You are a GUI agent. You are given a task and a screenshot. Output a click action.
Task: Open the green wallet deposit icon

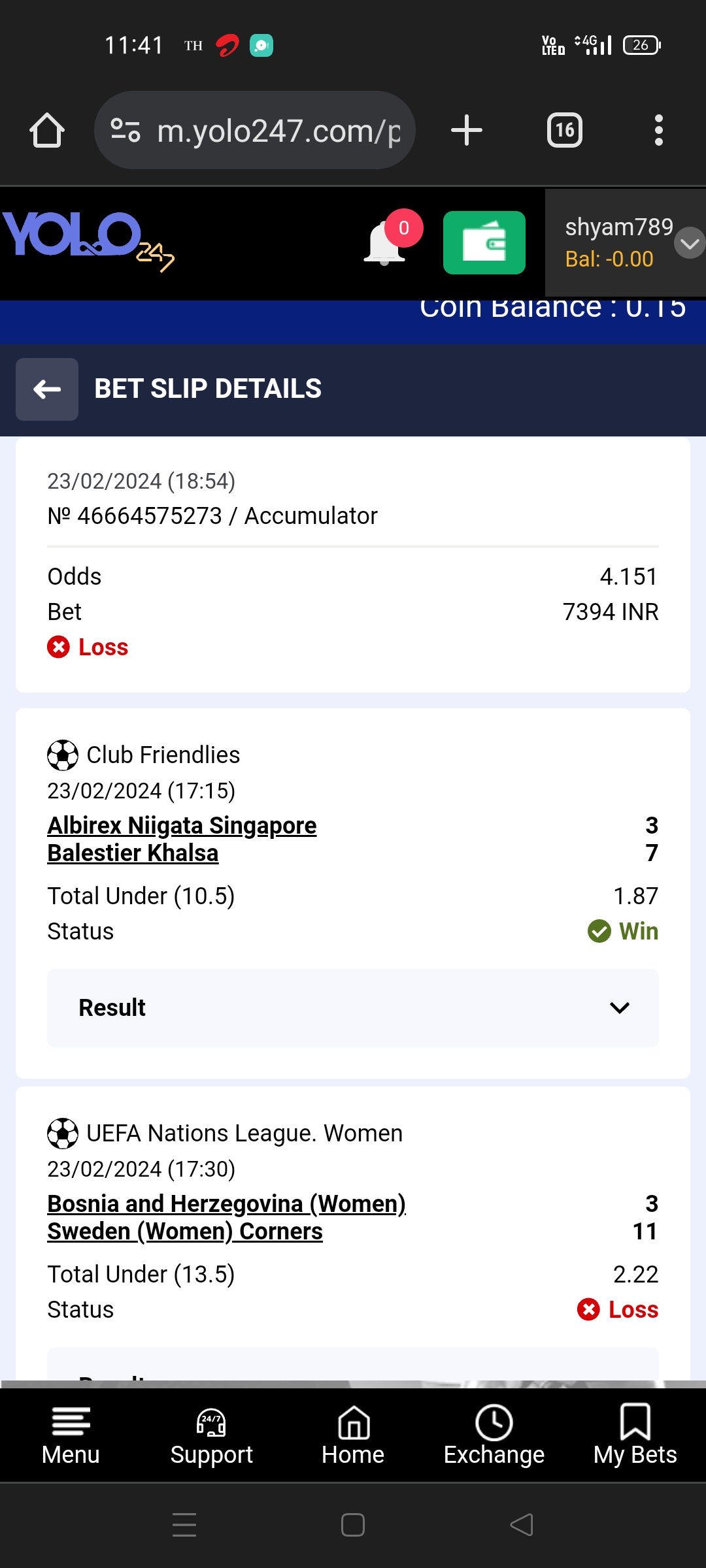pyautogui.click(x=484, y=242)
